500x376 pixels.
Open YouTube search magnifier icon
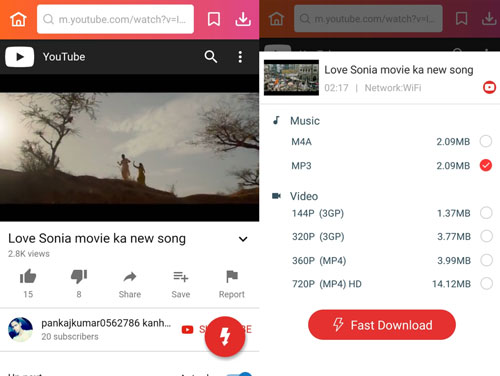click(211, 57)
